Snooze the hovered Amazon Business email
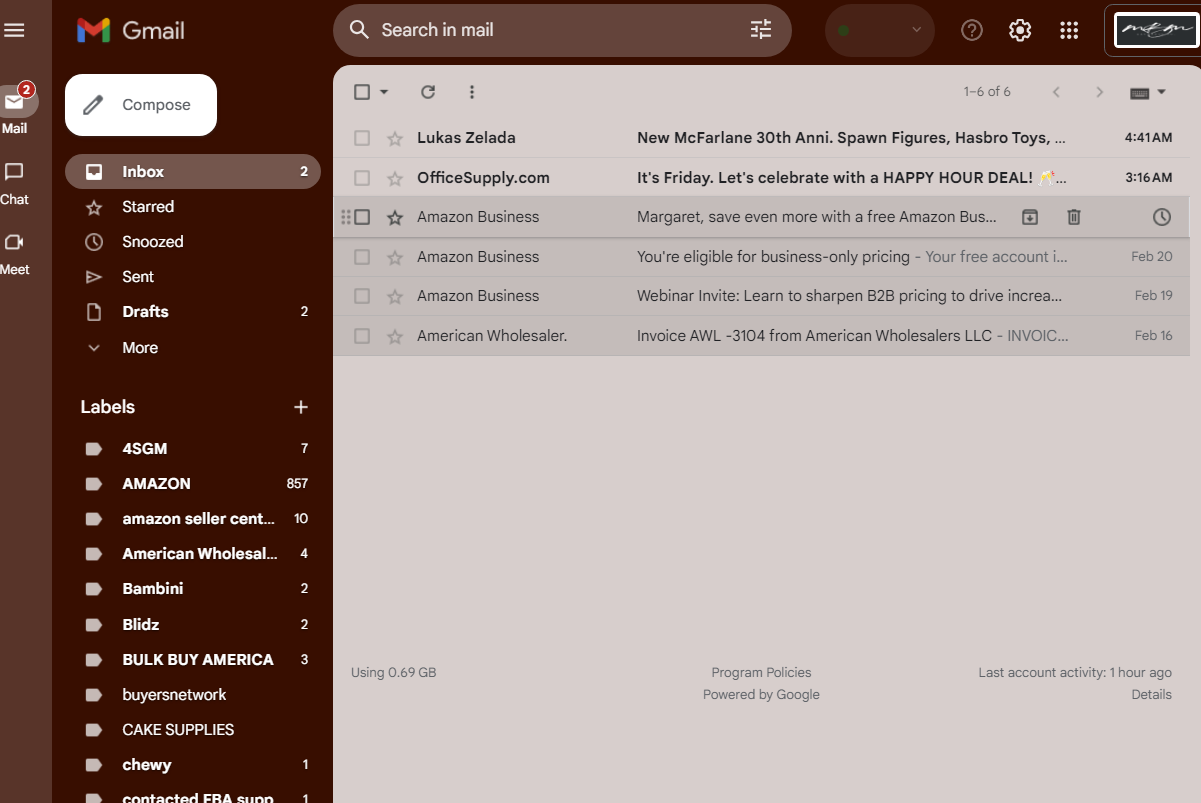Viewport: 1201px width, 803px height. pos(1161,217)
